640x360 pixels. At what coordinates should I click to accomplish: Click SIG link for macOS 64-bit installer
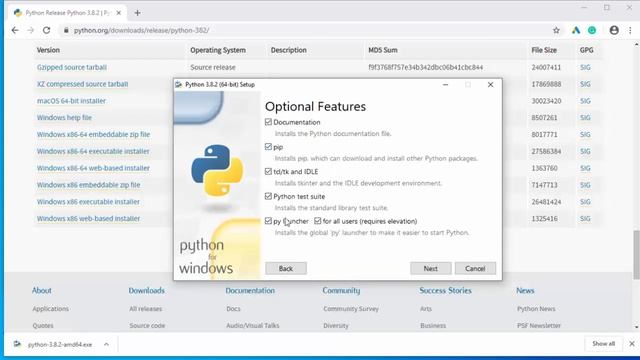585,101
